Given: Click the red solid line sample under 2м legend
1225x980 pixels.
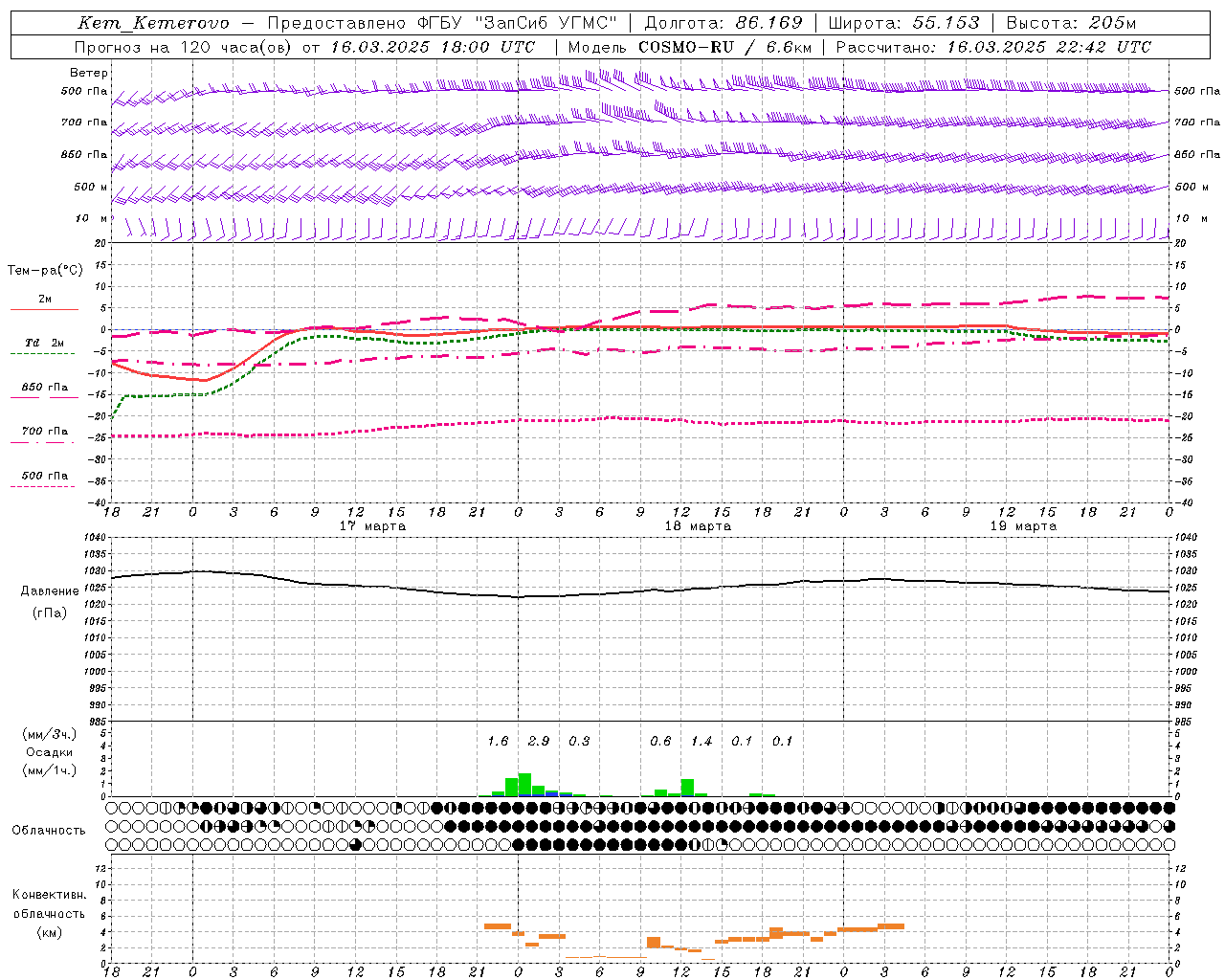Looking at the screenshot, I should pyautogui.click(x=44, y=310).
